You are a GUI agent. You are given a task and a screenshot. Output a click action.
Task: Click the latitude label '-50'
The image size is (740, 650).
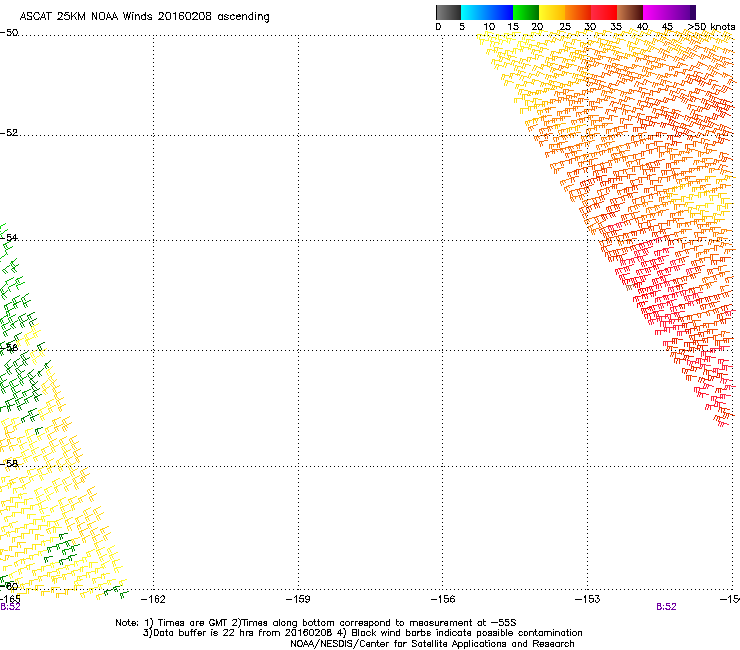pos(9,33)
